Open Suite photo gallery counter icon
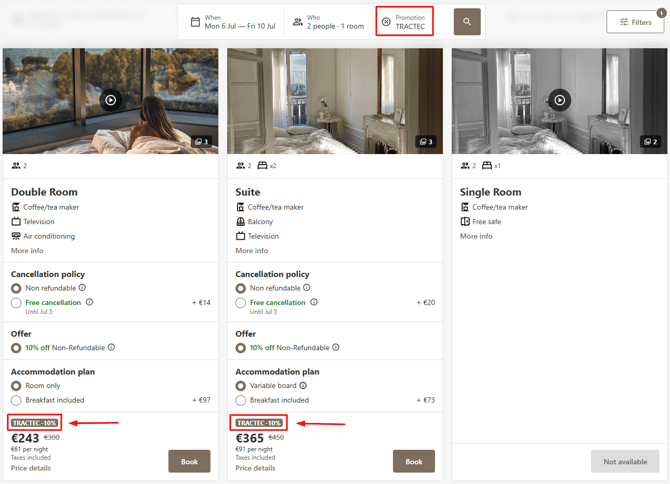Viewport: 670px width, 484px height. pyautogui.click(x=426, y=141)
